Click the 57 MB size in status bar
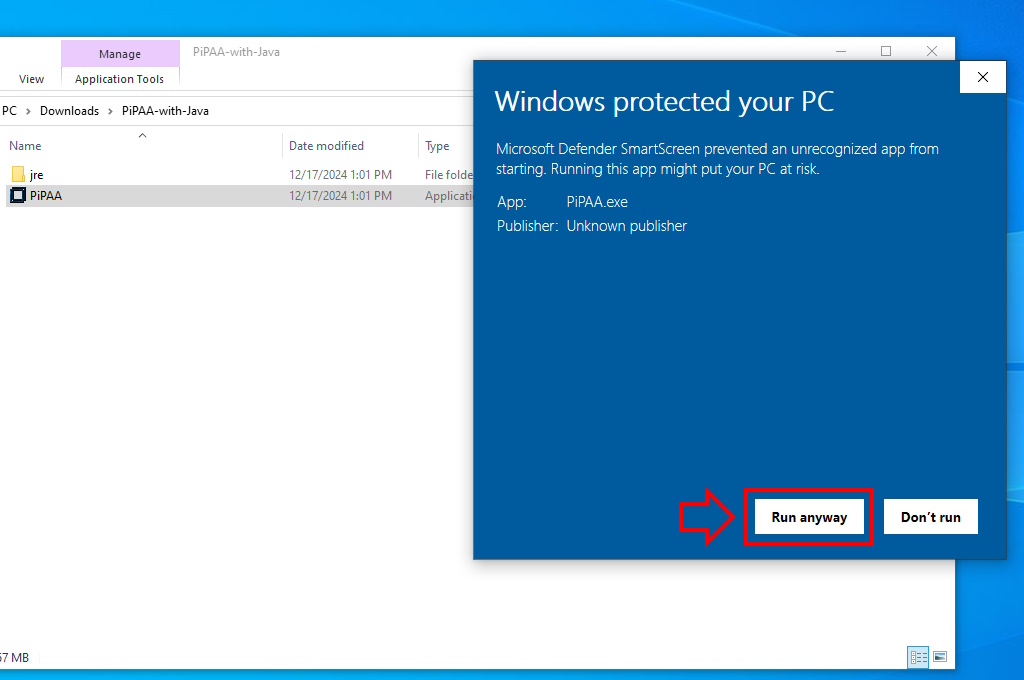The image size is (1024, 680). point(14,657)
